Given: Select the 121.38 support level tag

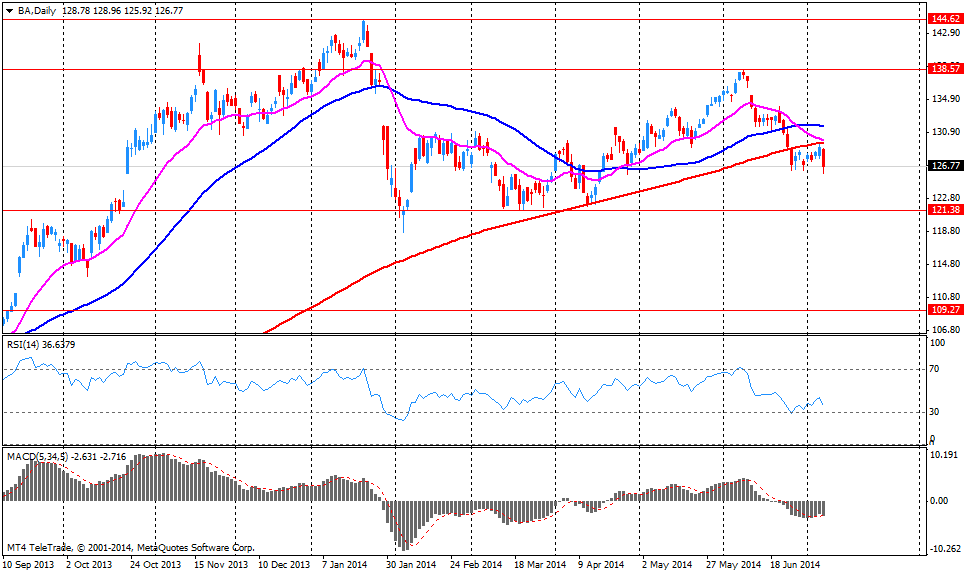Looking at the screenshot, I should 944,210.
